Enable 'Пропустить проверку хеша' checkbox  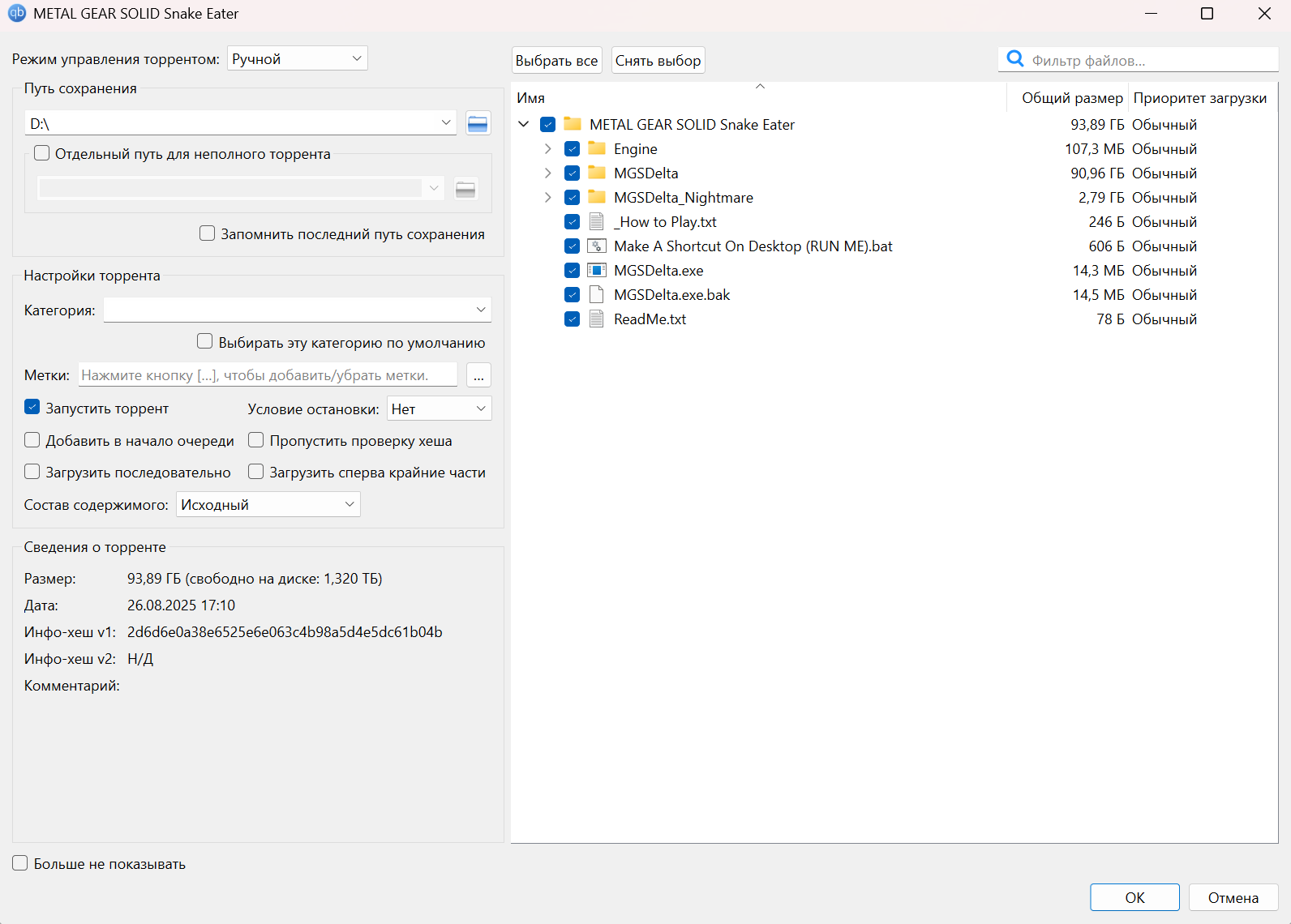256,440
